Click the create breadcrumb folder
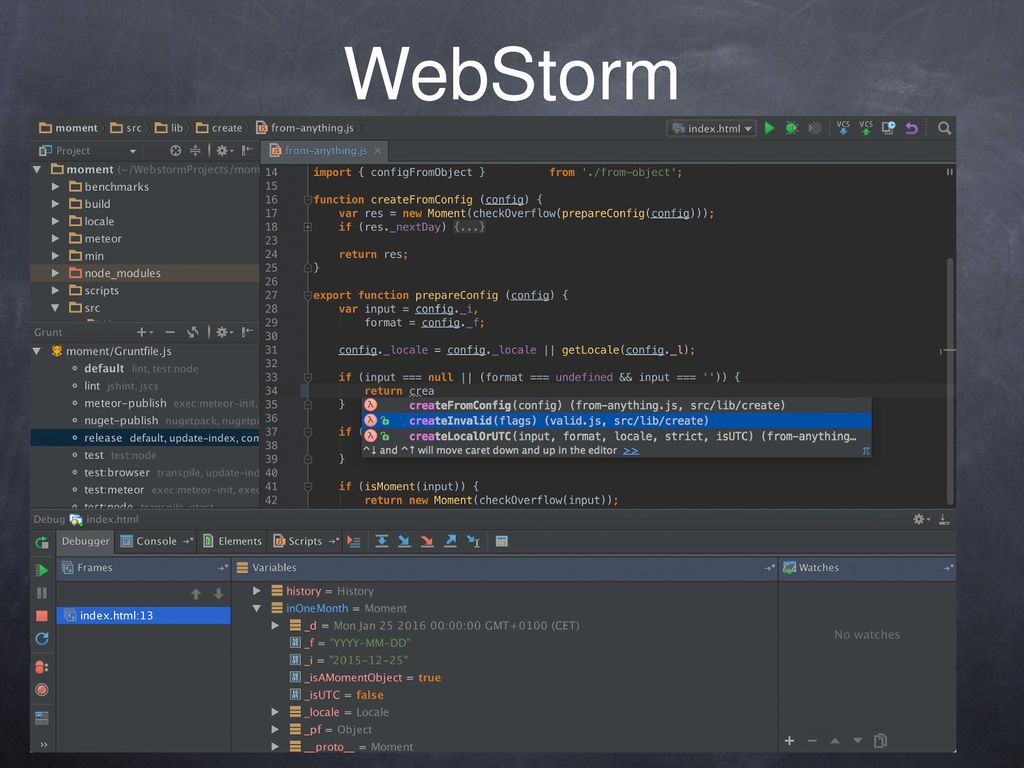 219,128
